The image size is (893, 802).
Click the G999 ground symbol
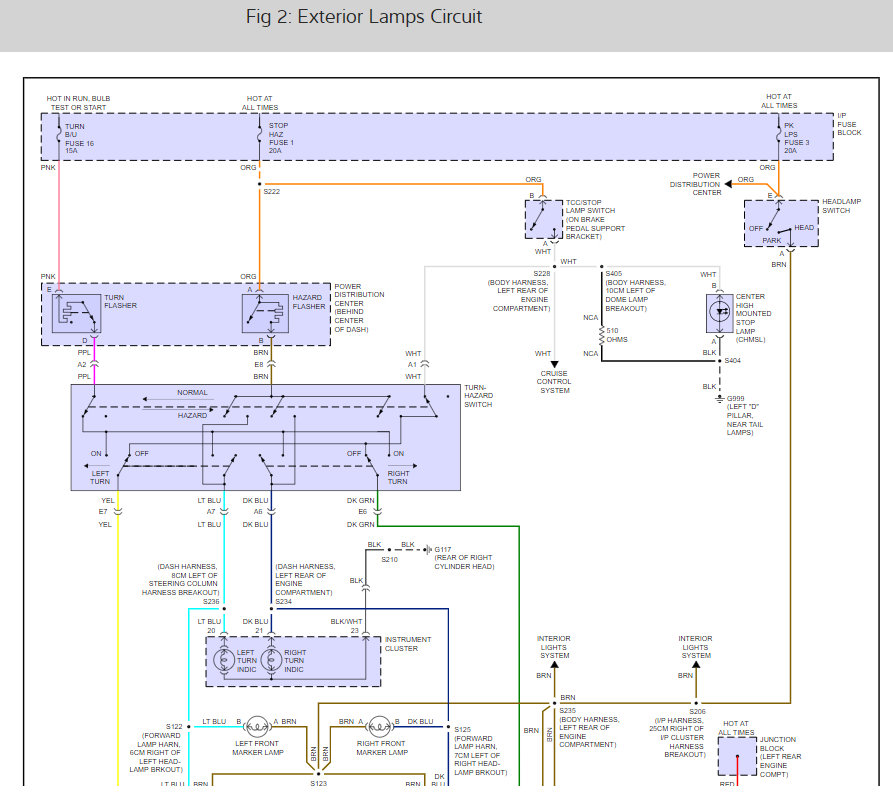[720, 399]
